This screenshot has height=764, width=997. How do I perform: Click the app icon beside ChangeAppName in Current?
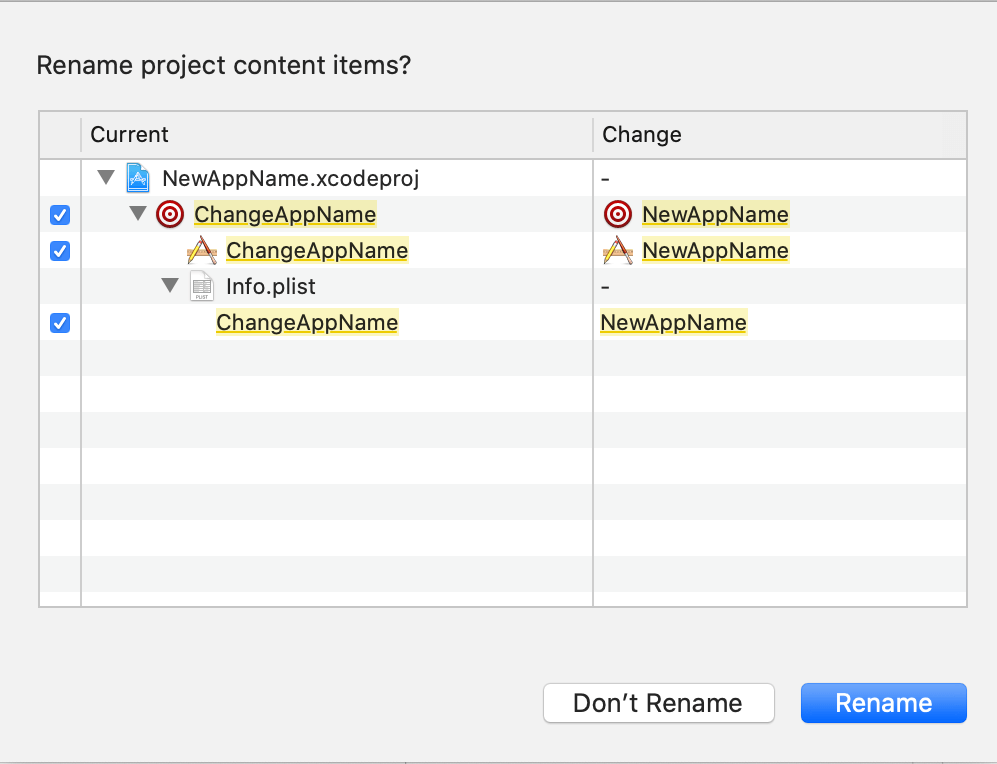pyautogui.click(x=202, y=250)
